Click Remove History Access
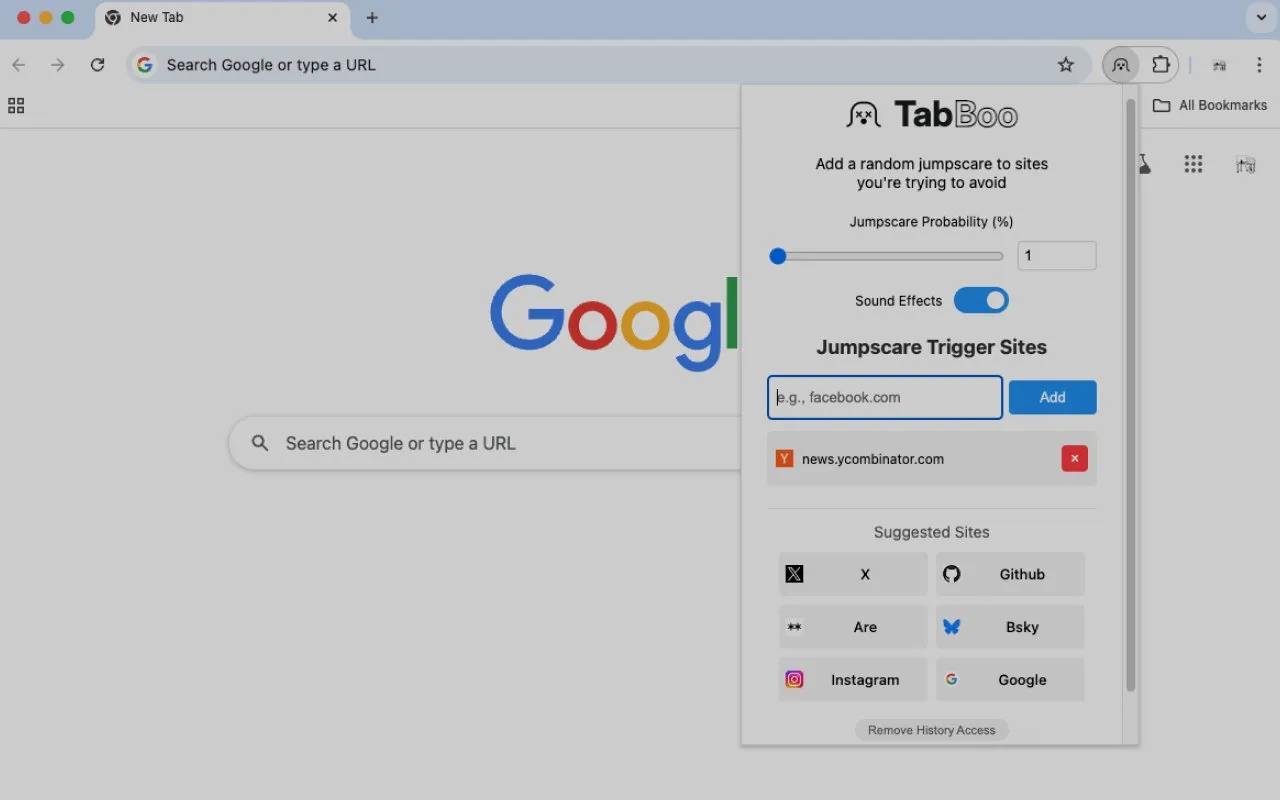Screen dimensions: 1280x800 click(x=932, y=730)
